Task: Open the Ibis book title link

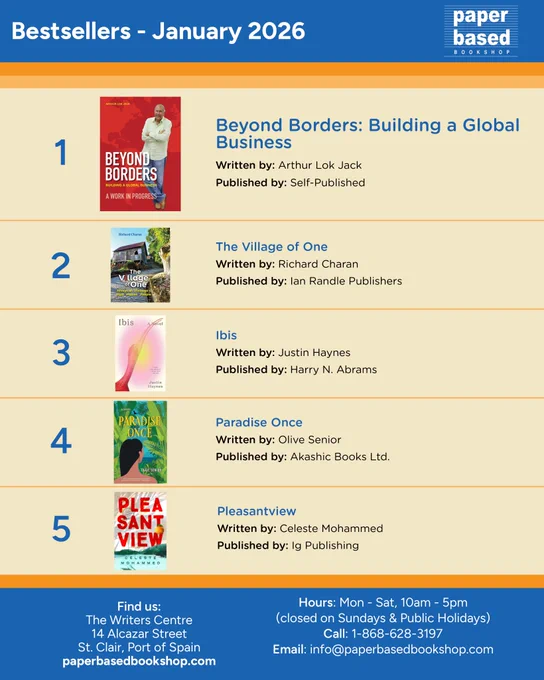Action: click(x=226, y=335)
